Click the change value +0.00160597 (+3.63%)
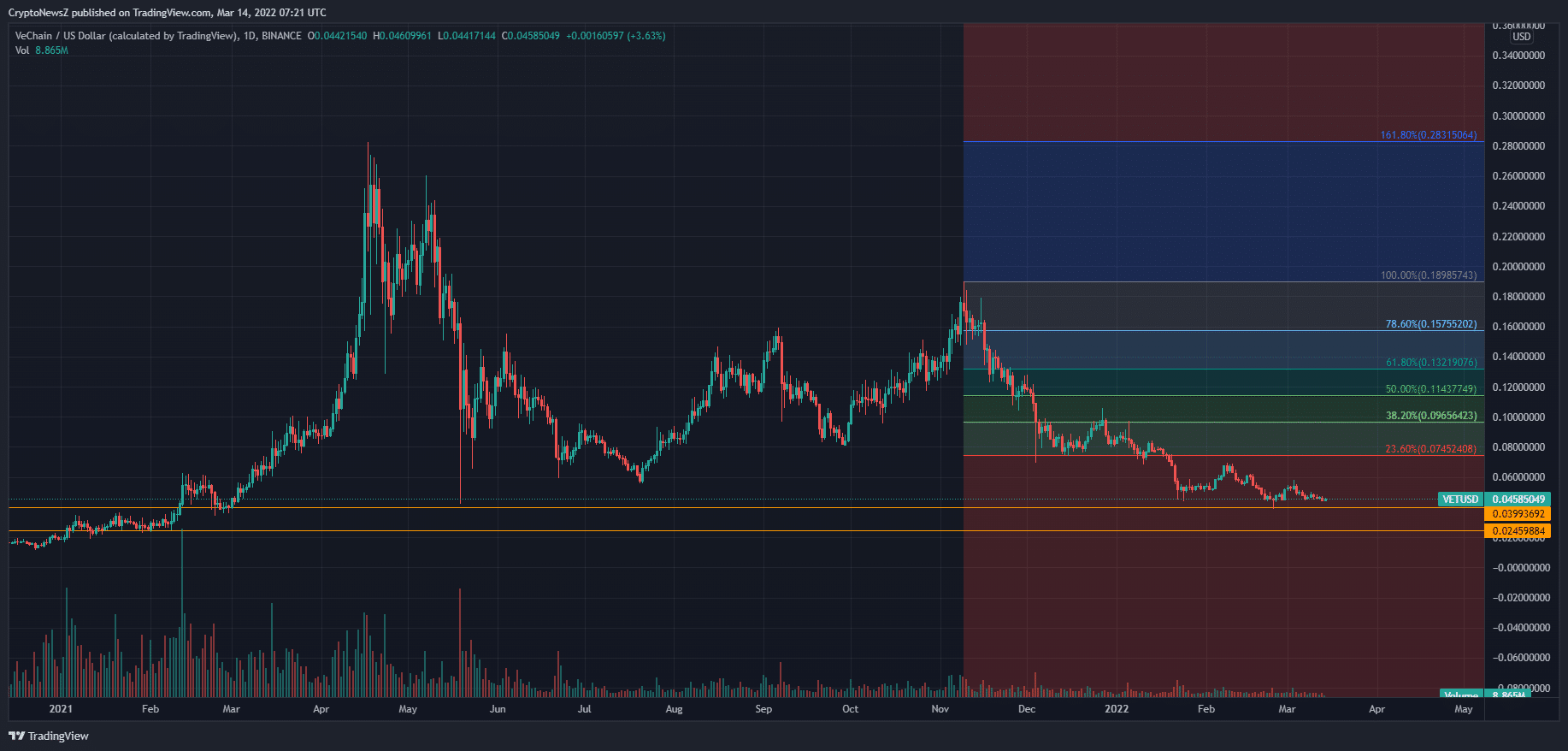1568x751 pixels. point(616,36)
